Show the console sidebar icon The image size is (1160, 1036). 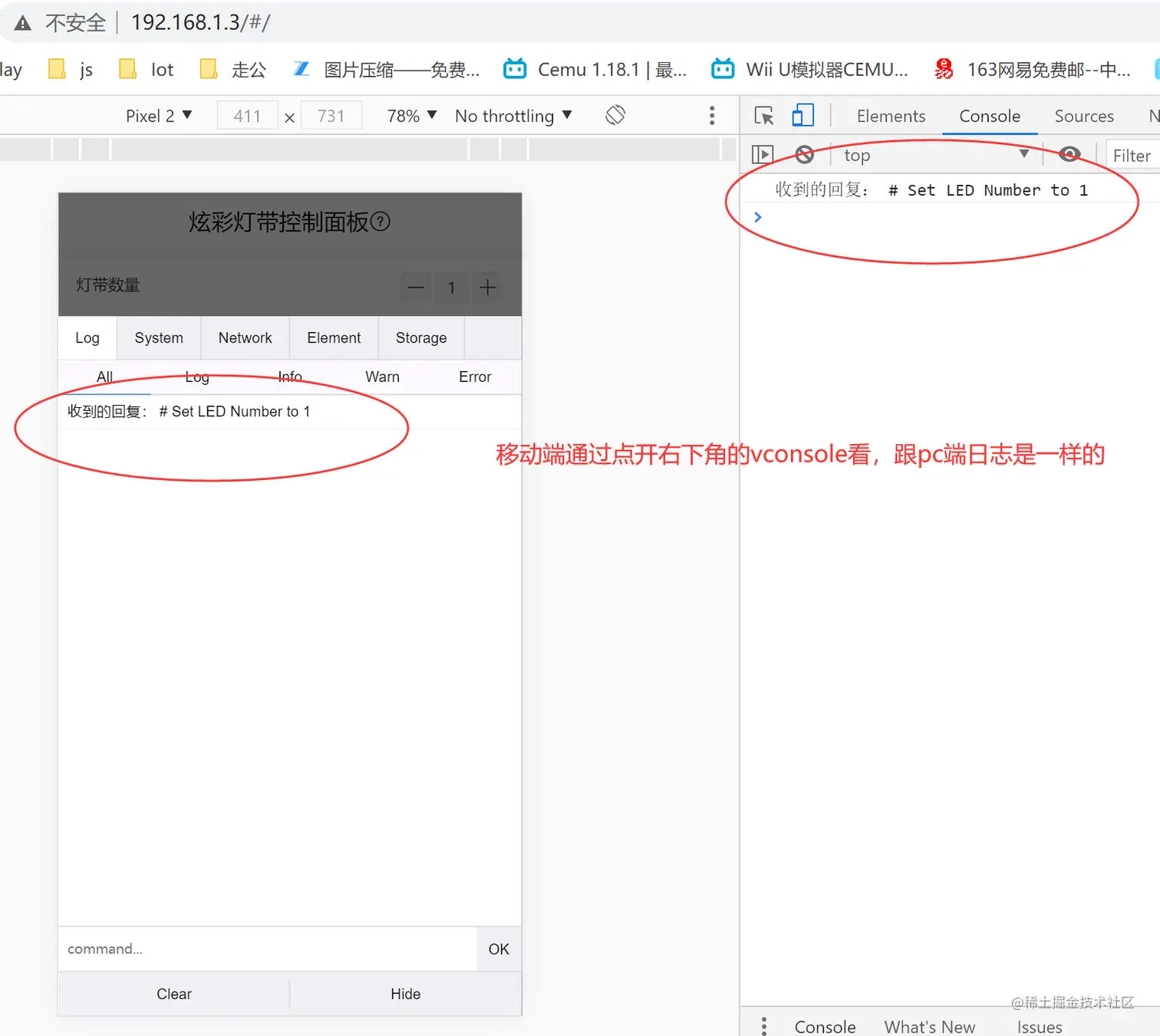763,155
